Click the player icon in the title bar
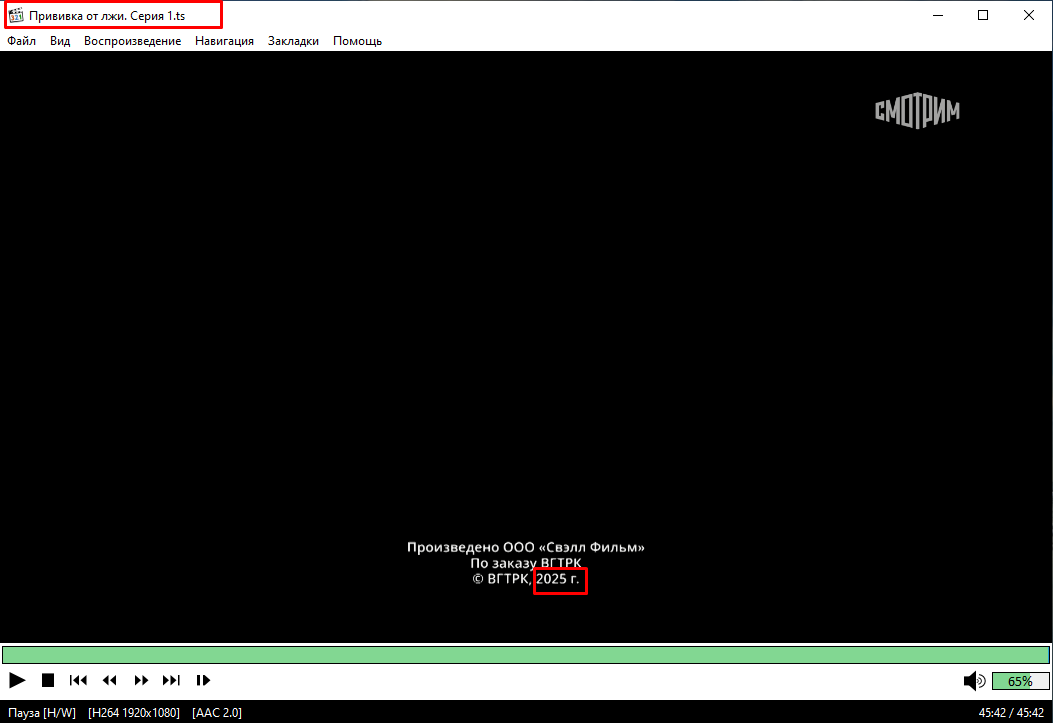The image size is (1053, 723). point(15,16)
